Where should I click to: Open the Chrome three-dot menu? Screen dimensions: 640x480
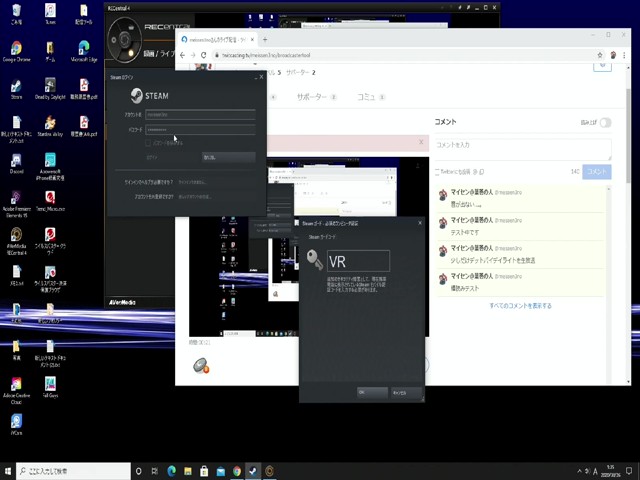[624, 55]
